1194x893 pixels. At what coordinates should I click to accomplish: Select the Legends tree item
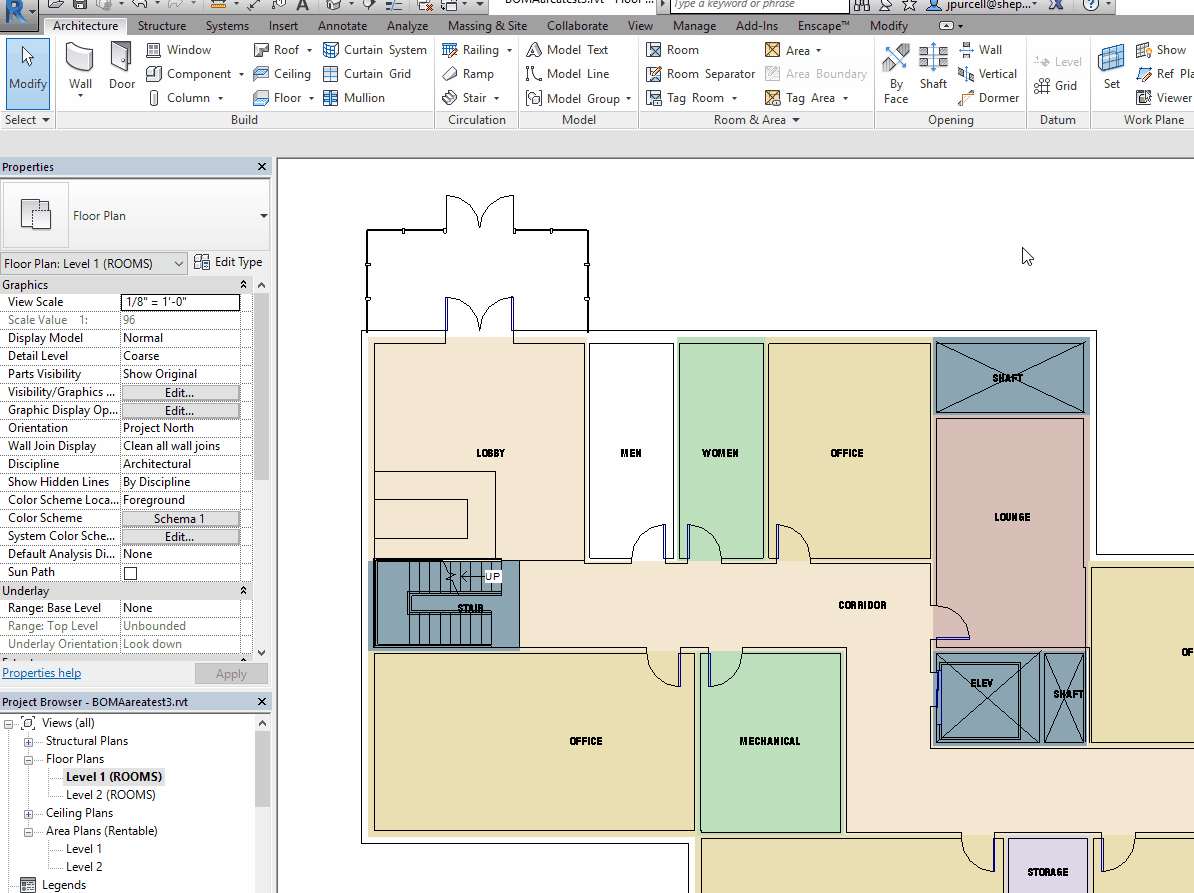[x=64, y=885]
